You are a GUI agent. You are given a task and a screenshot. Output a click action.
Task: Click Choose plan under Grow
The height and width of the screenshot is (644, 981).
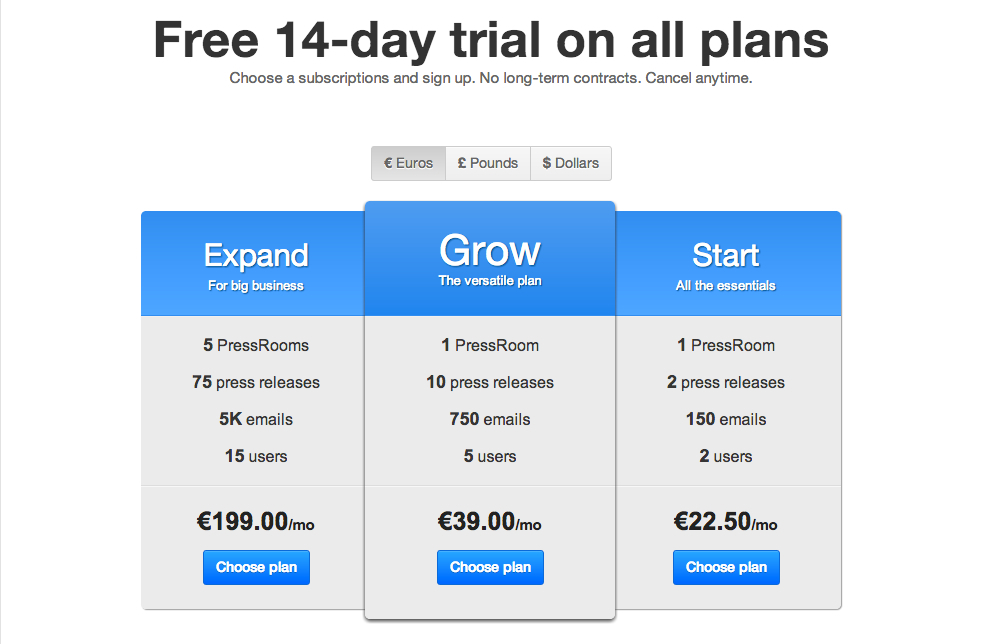490,567
